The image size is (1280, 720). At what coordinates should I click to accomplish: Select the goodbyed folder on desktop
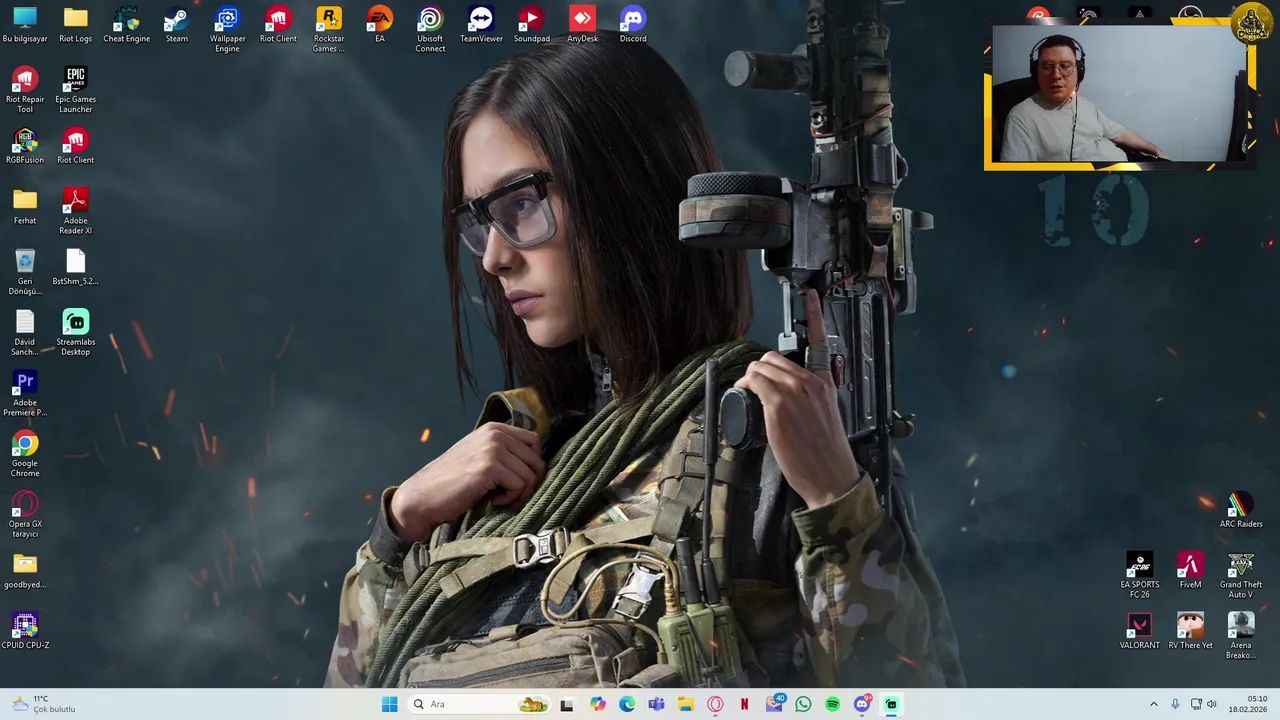coord(25,571)
